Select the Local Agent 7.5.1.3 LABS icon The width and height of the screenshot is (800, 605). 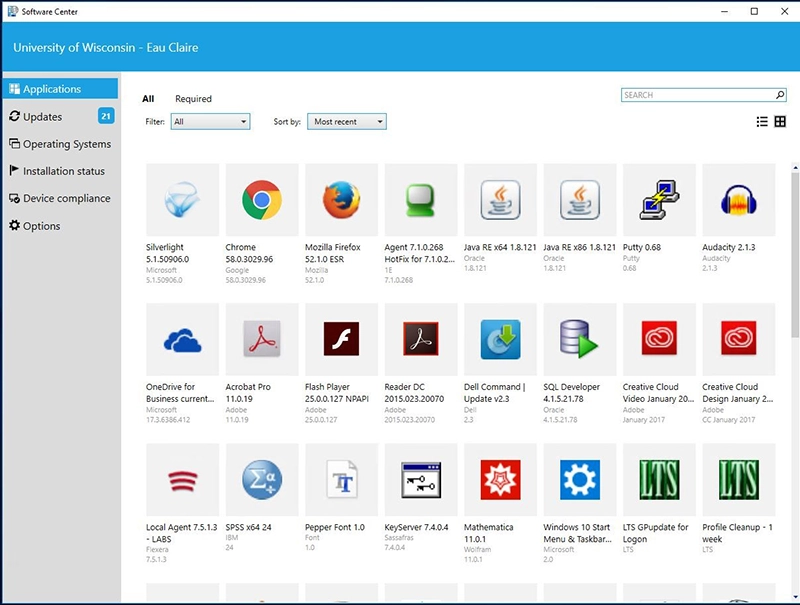tap(182, 480)
